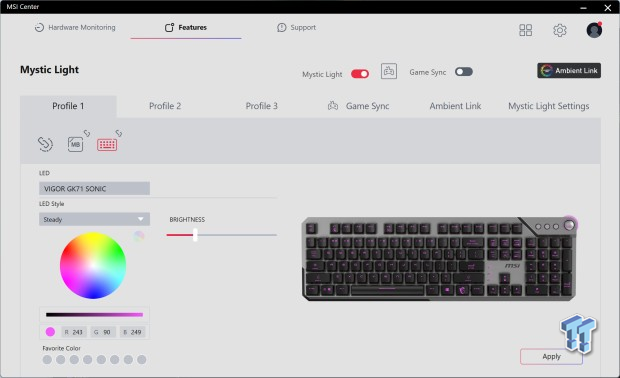Select the red keyboard device icon

[x=107, y=145]
